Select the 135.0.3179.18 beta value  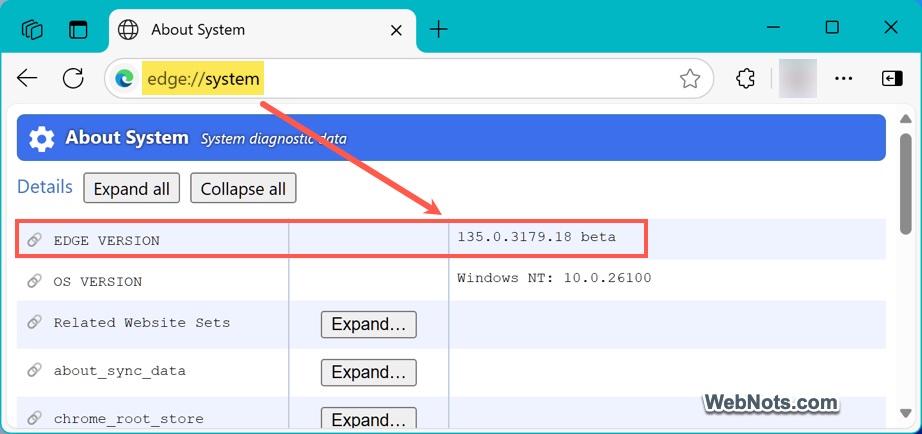pos(537,237)
